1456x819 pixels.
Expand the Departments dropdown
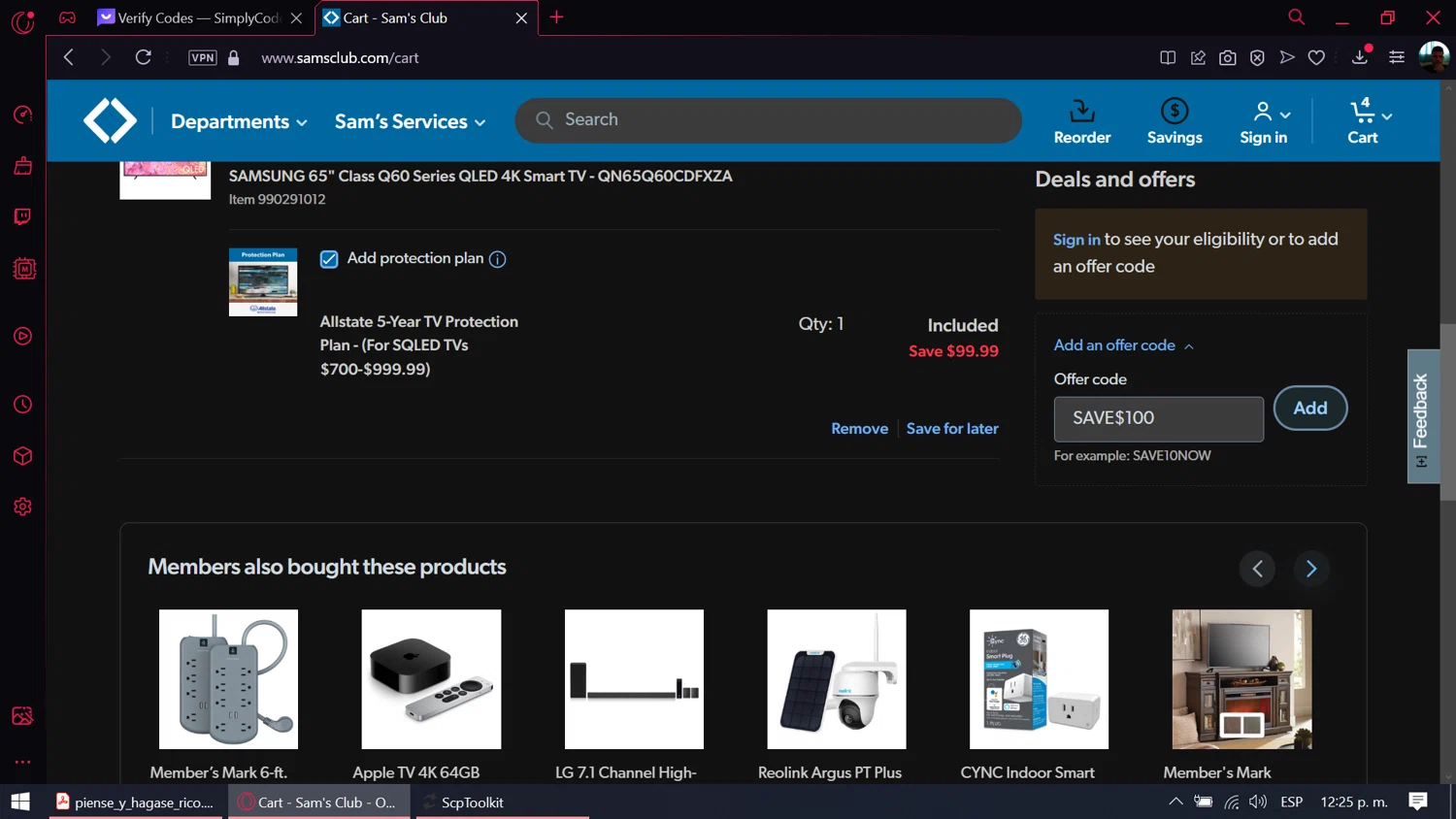pos(239,121)
